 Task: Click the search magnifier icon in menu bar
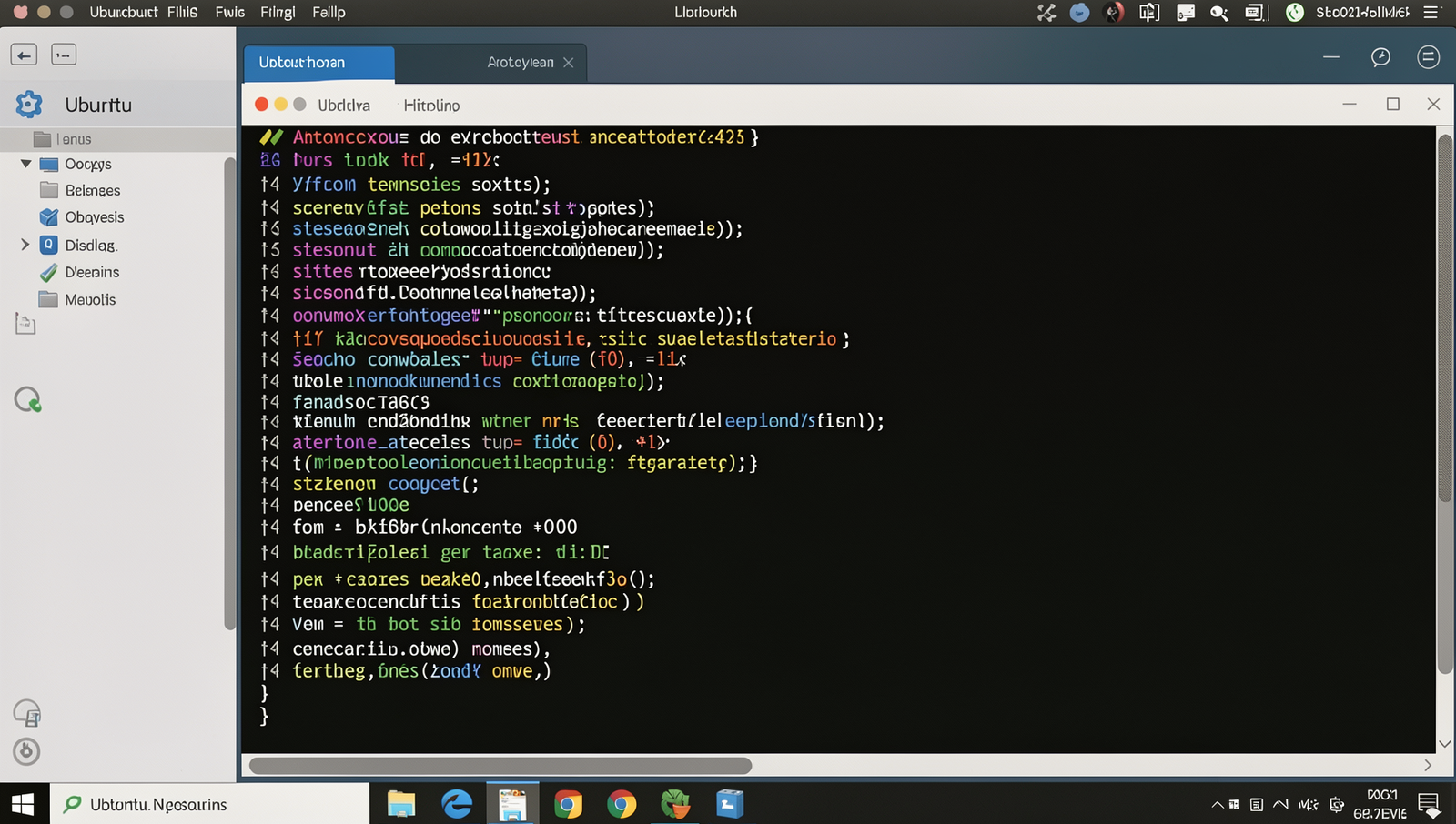pos(1219,13)
